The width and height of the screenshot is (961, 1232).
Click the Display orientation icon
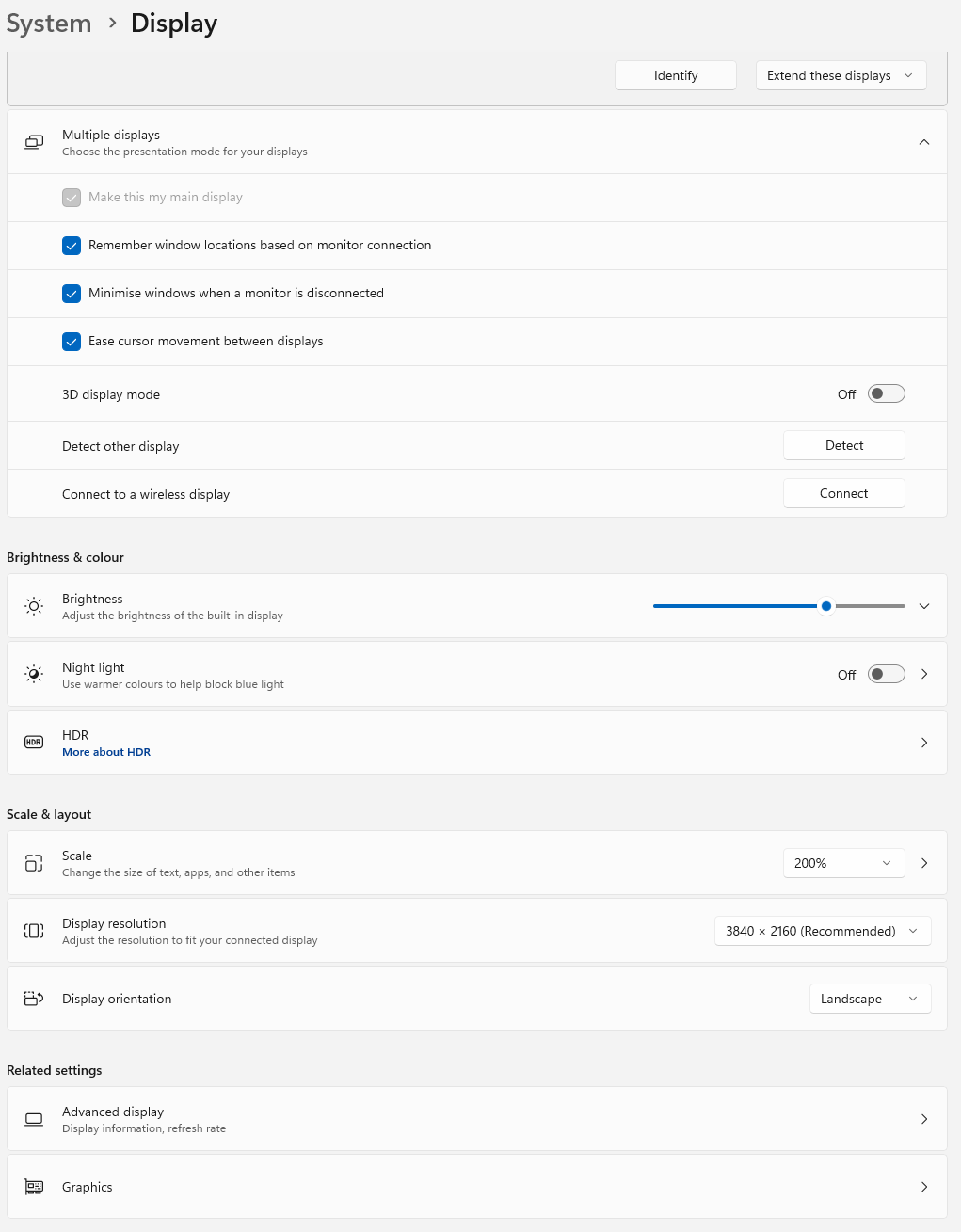[x=34, y=999]
